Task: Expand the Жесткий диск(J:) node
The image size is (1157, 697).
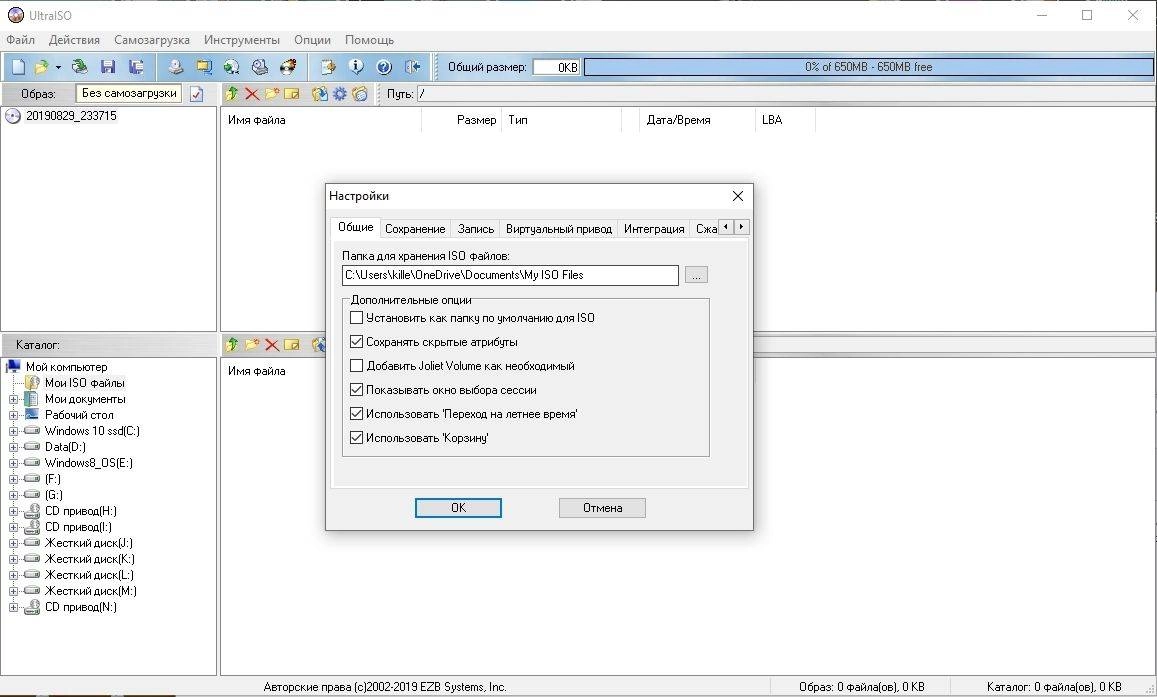Action: pyautogui.click(x=13, y=543)
